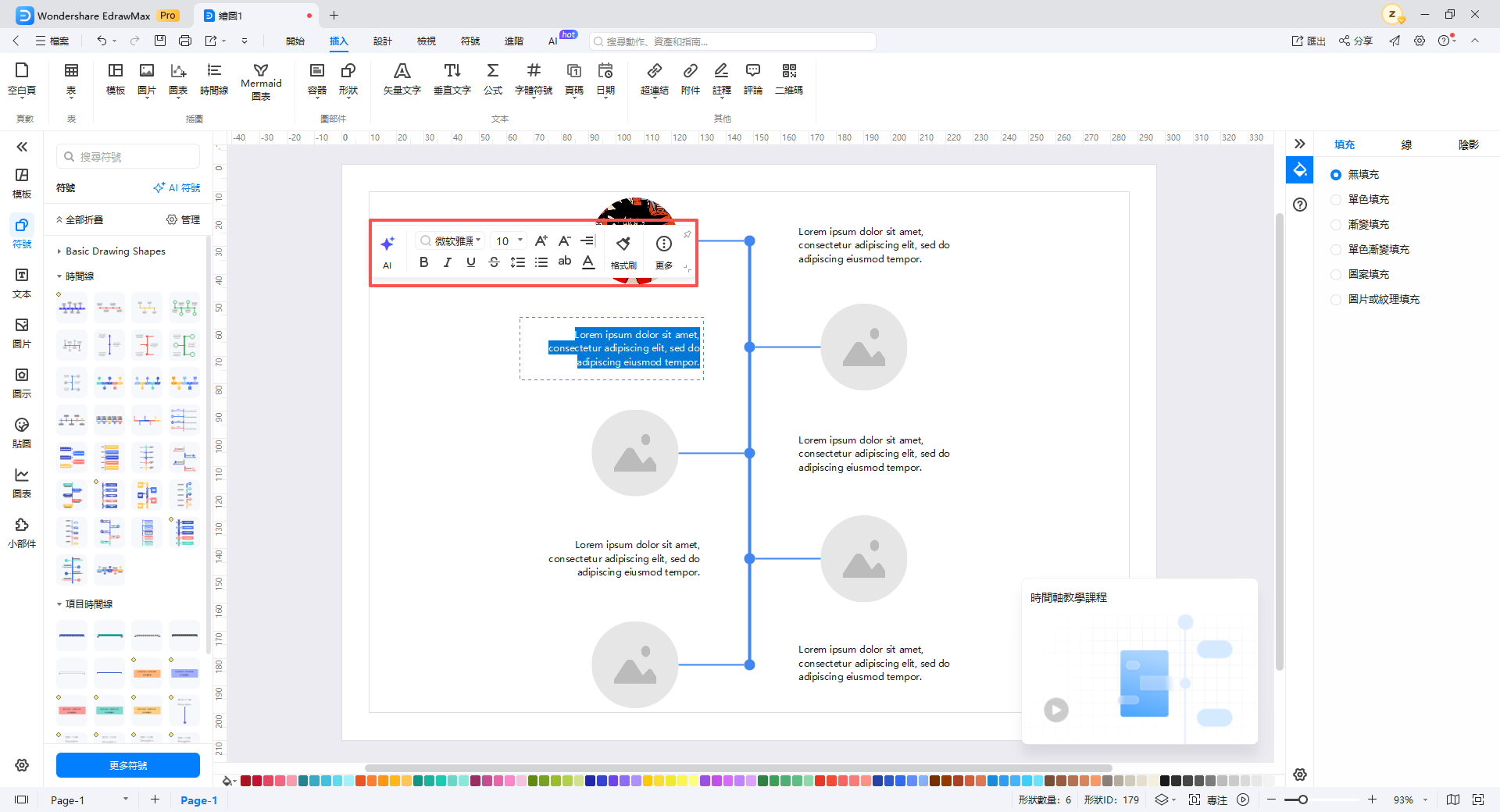1500x812 pixels.
Task: Add a note with 註釋
Action: (722, 79)
